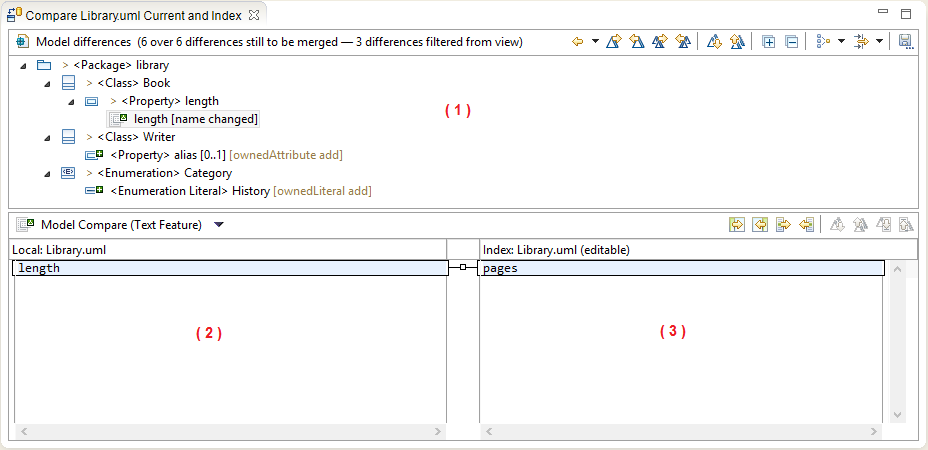Open merge mode dropdown beside the yellow arrow
The height and width of the screenshot is (450, 928).
click(595, 42)
